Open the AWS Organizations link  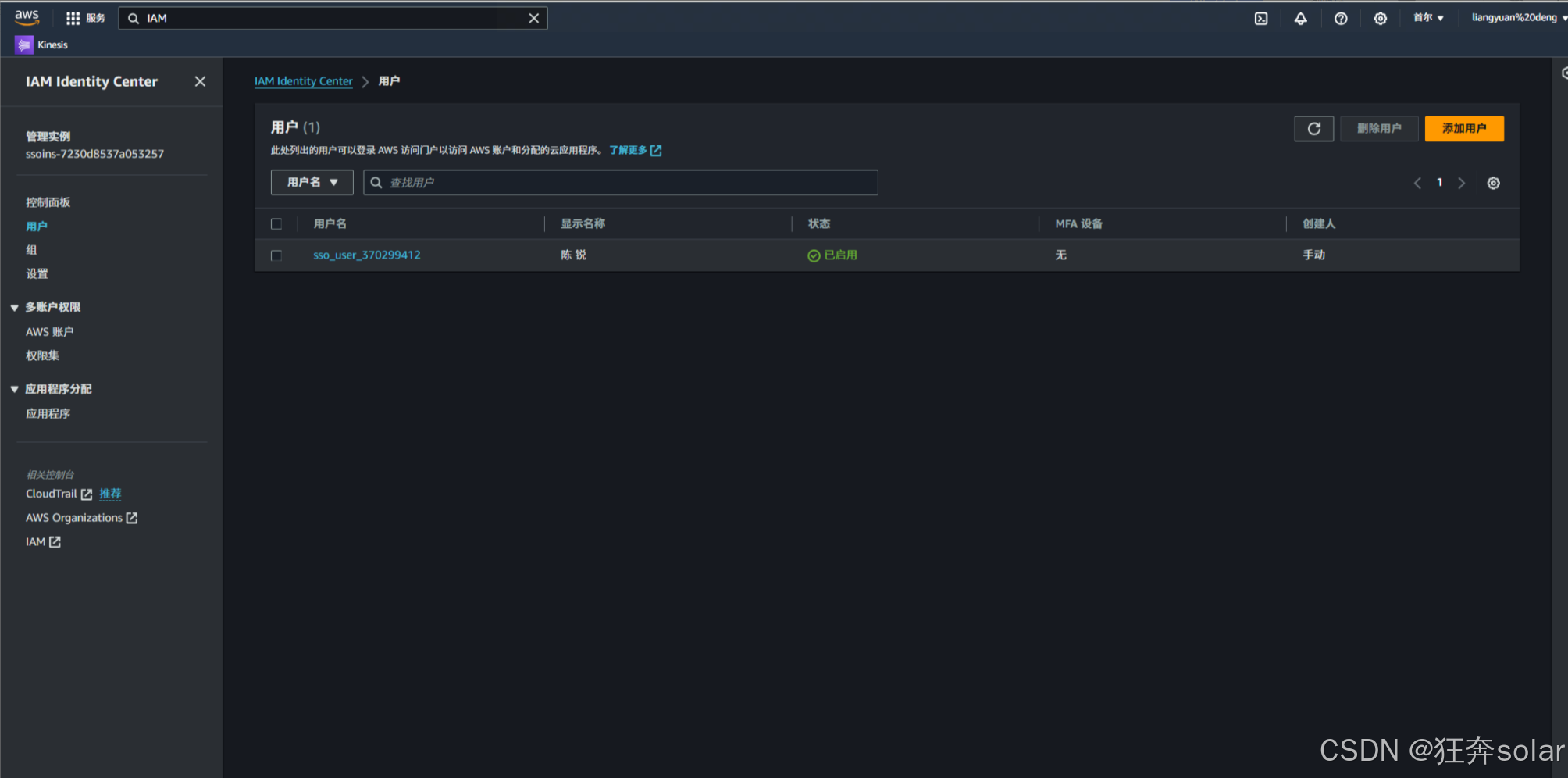(x=74, y=518)
